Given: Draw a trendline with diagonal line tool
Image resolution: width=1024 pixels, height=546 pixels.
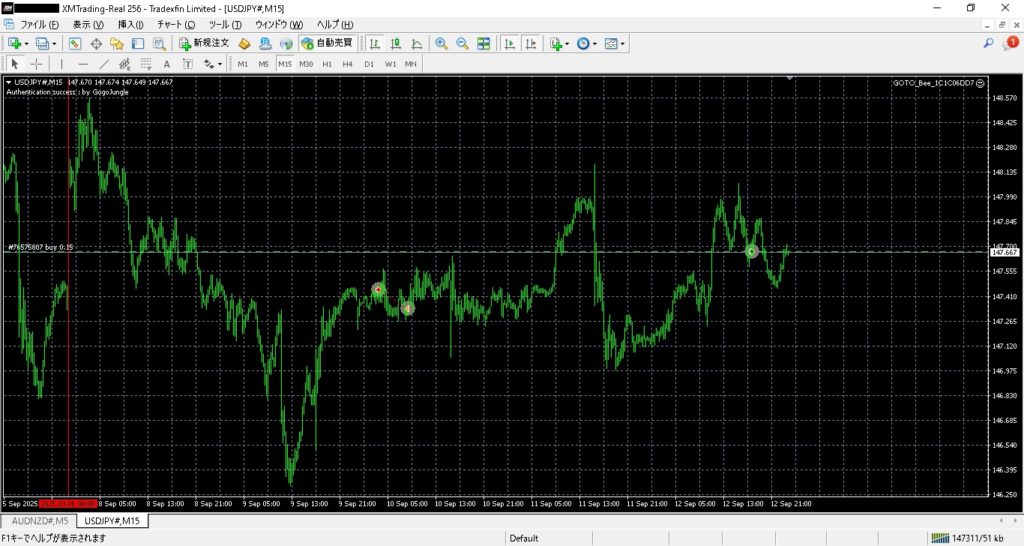Looking at the screenshot, I should point(103,64).
